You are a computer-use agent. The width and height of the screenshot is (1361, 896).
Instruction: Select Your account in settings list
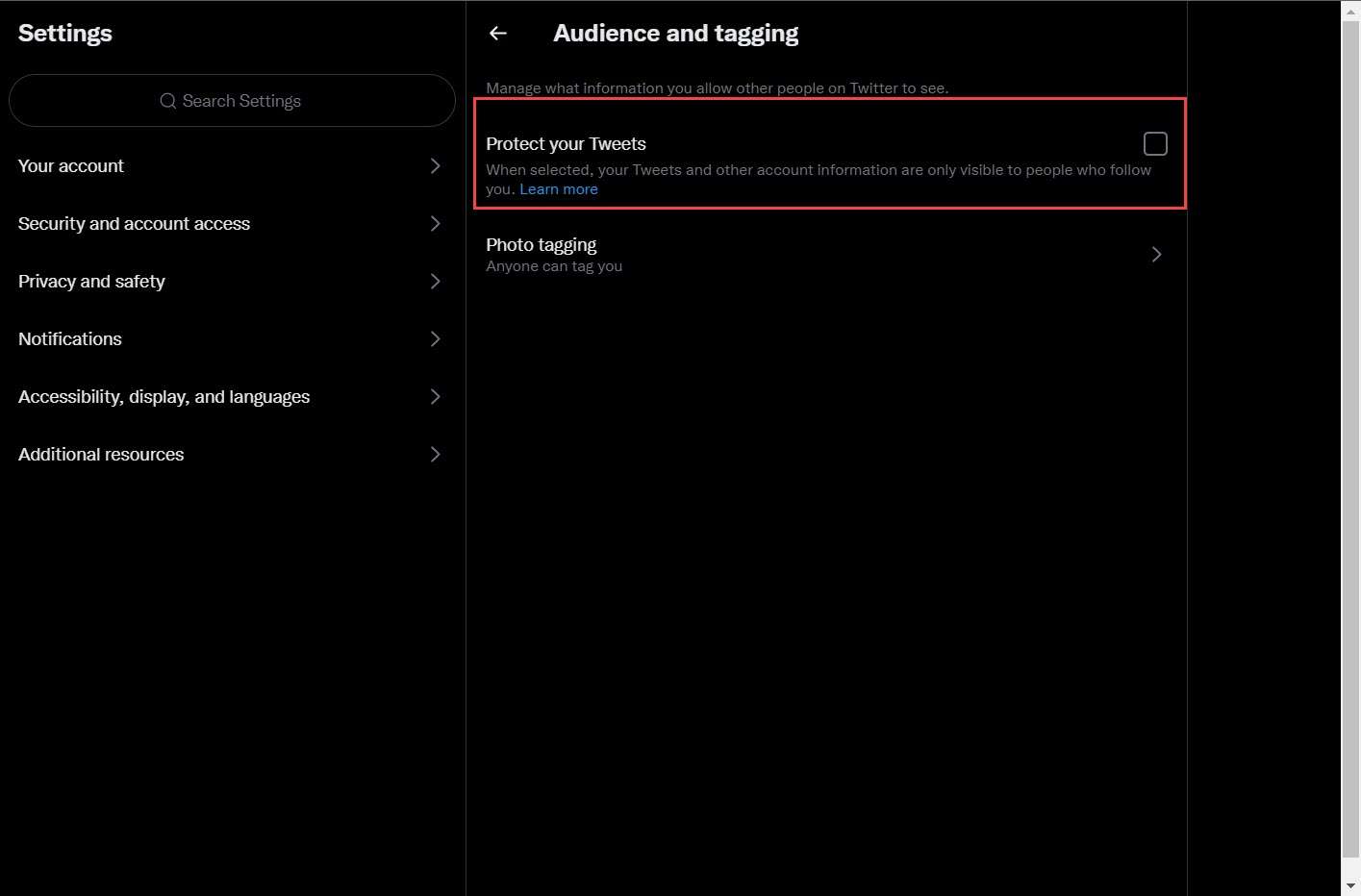[71, 166]
